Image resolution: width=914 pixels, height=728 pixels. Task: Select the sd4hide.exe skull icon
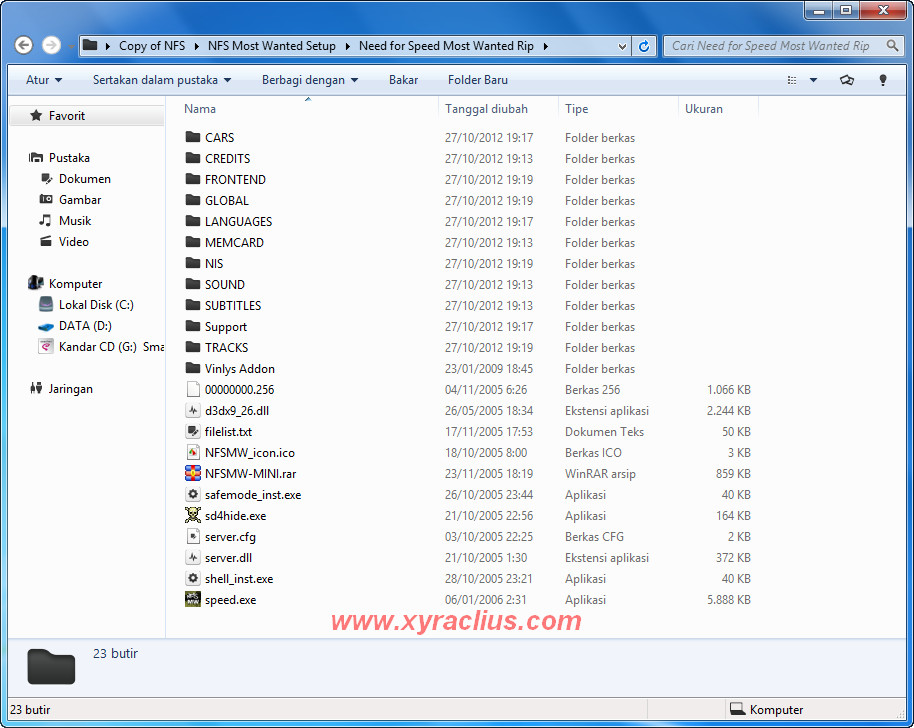tap(193, 515)
